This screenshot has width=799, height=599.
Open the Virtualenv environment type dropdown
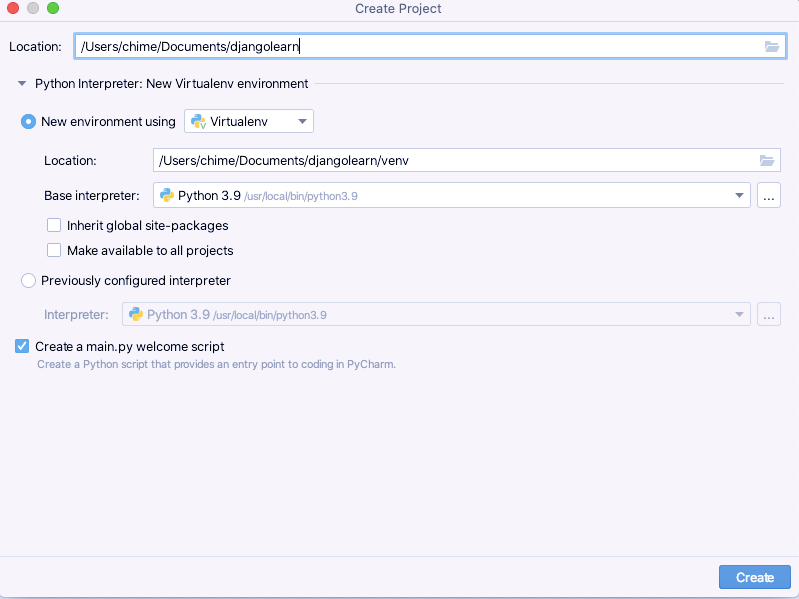(x=249, y=121)
